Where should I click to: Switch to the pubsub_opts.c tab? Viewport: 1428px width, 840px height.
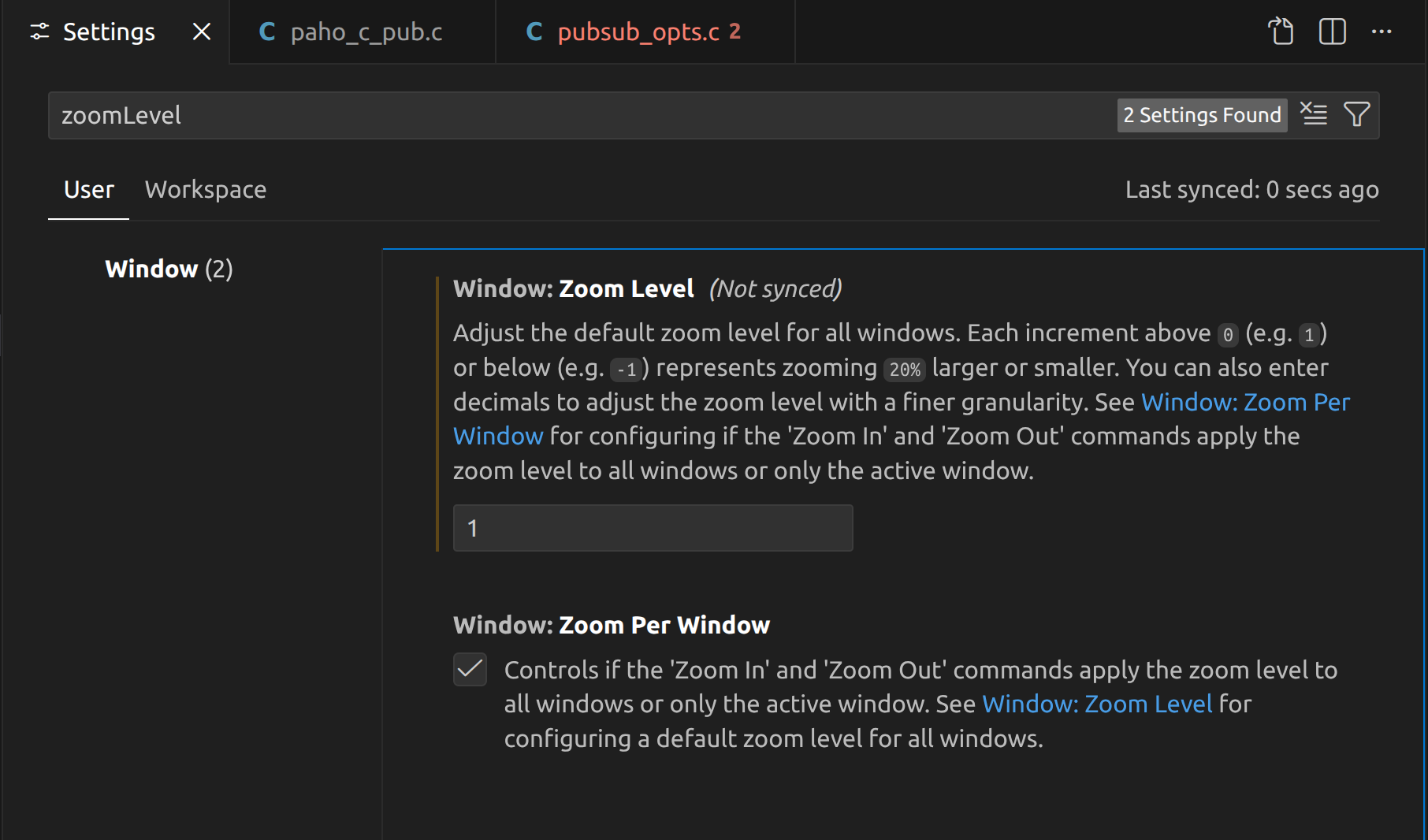click(x=638, y=32)
